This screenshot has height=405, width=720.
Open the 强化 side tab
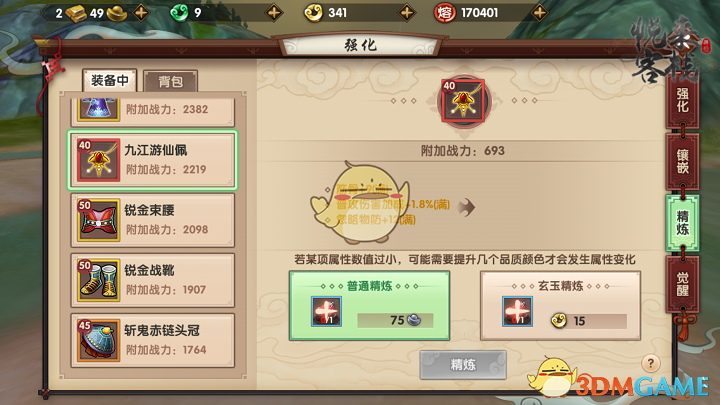682,101
